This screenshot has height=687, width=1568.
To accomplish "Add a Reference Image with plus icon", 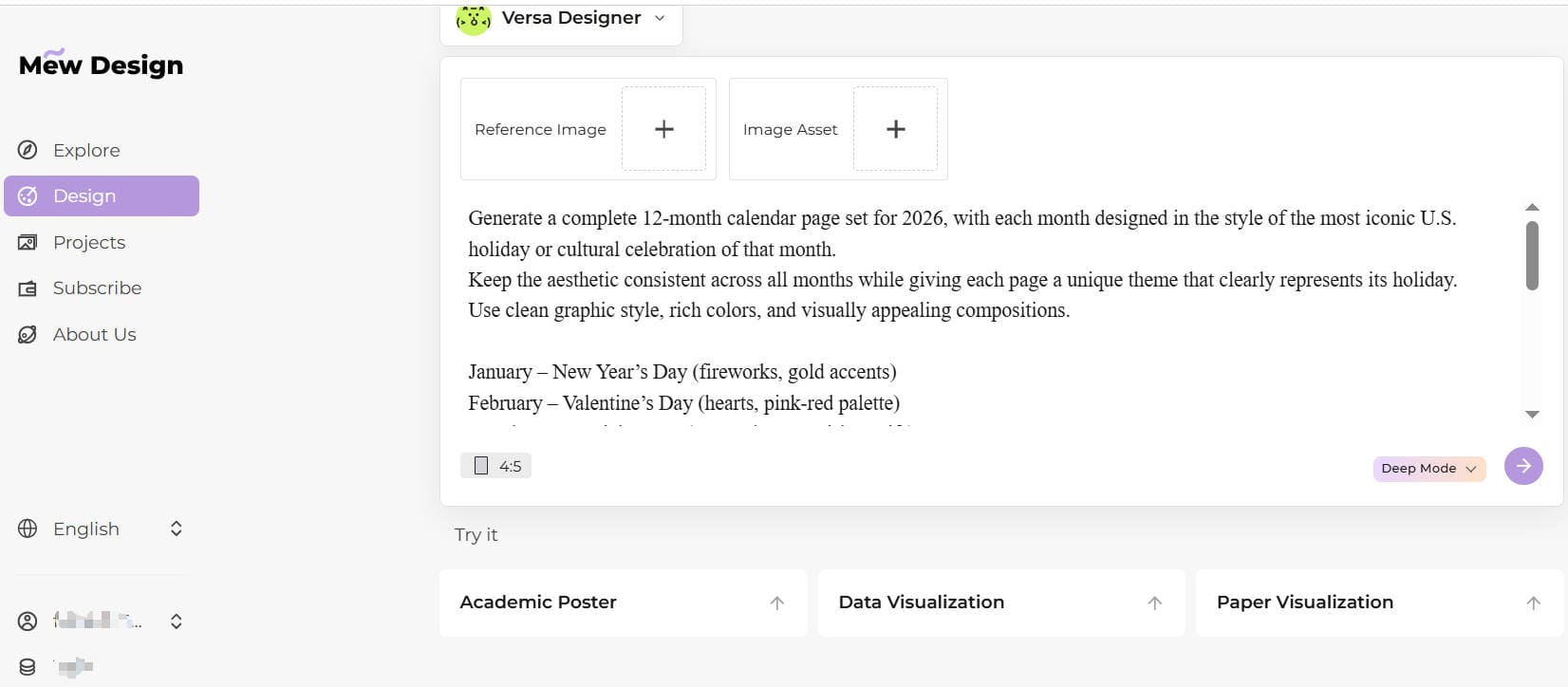I will click(663, 129).
